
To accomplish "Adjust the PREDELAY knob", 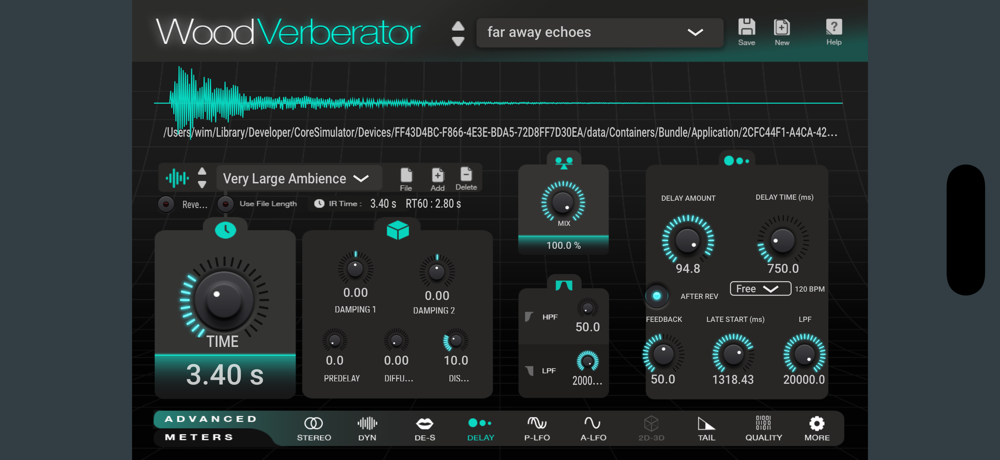I will (x=334, y=341).
